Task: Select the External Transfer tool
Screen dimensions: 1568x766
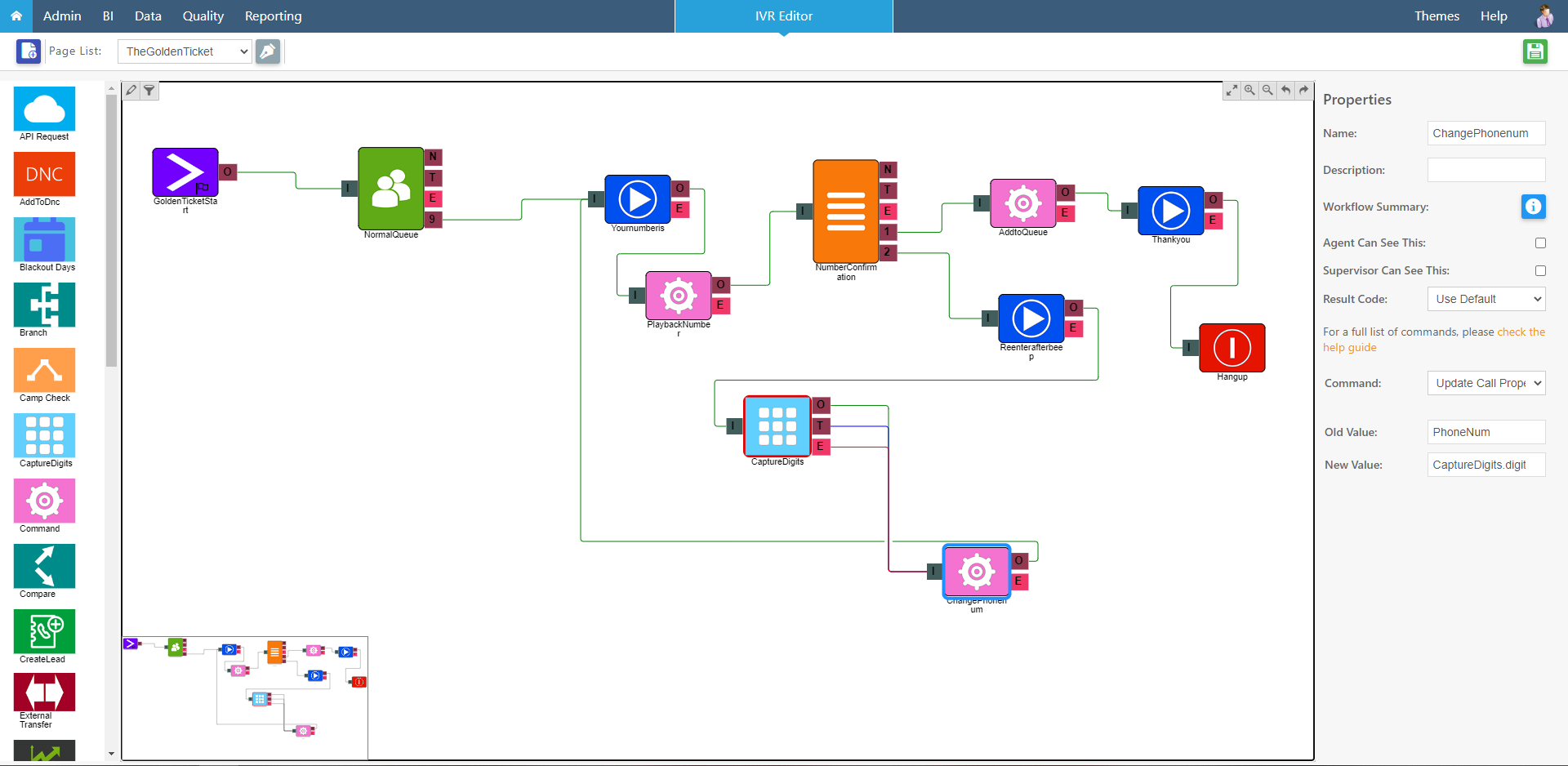Action: point(44,701)
